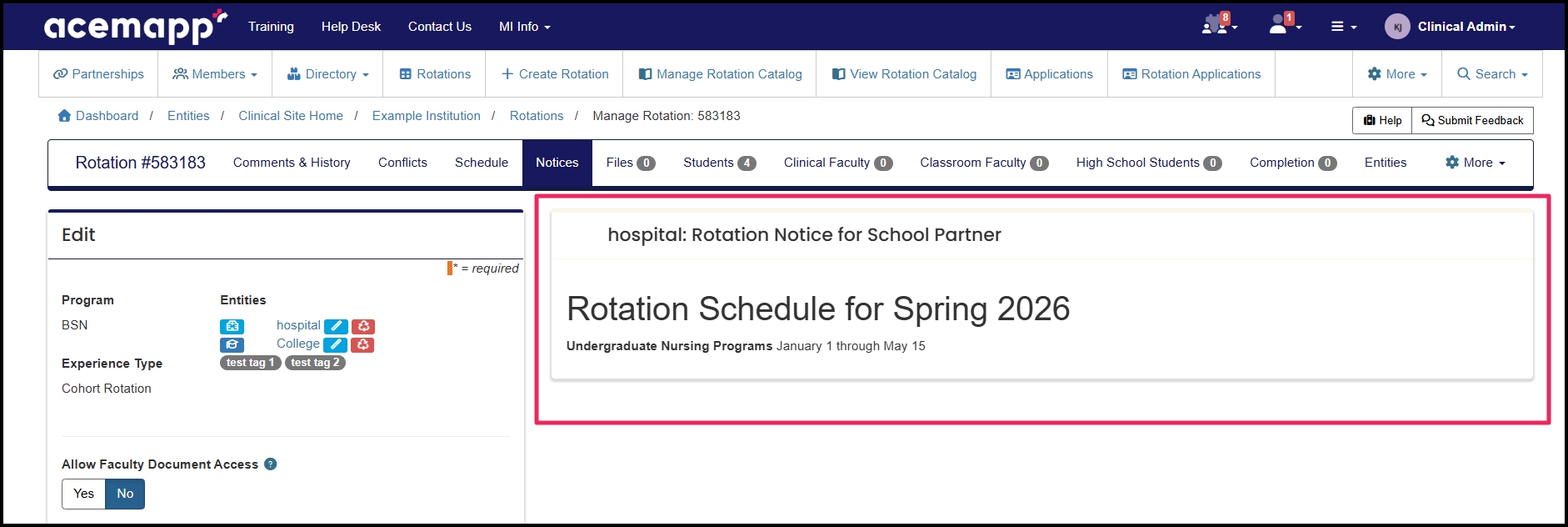
Task: Expand the Members dropdown
Action: point(214,74)
